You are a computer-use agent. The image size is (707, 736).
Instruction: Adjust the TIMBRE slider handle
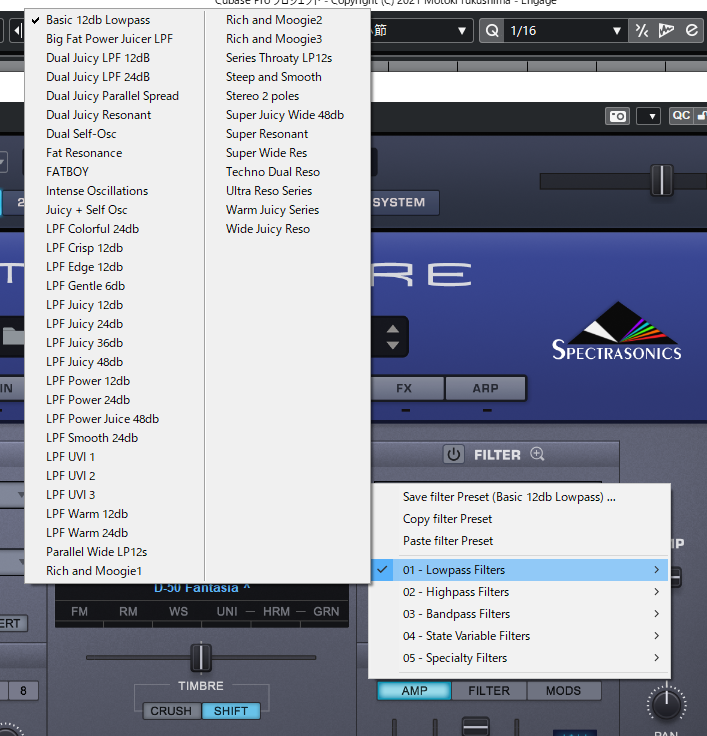[201, 658]
